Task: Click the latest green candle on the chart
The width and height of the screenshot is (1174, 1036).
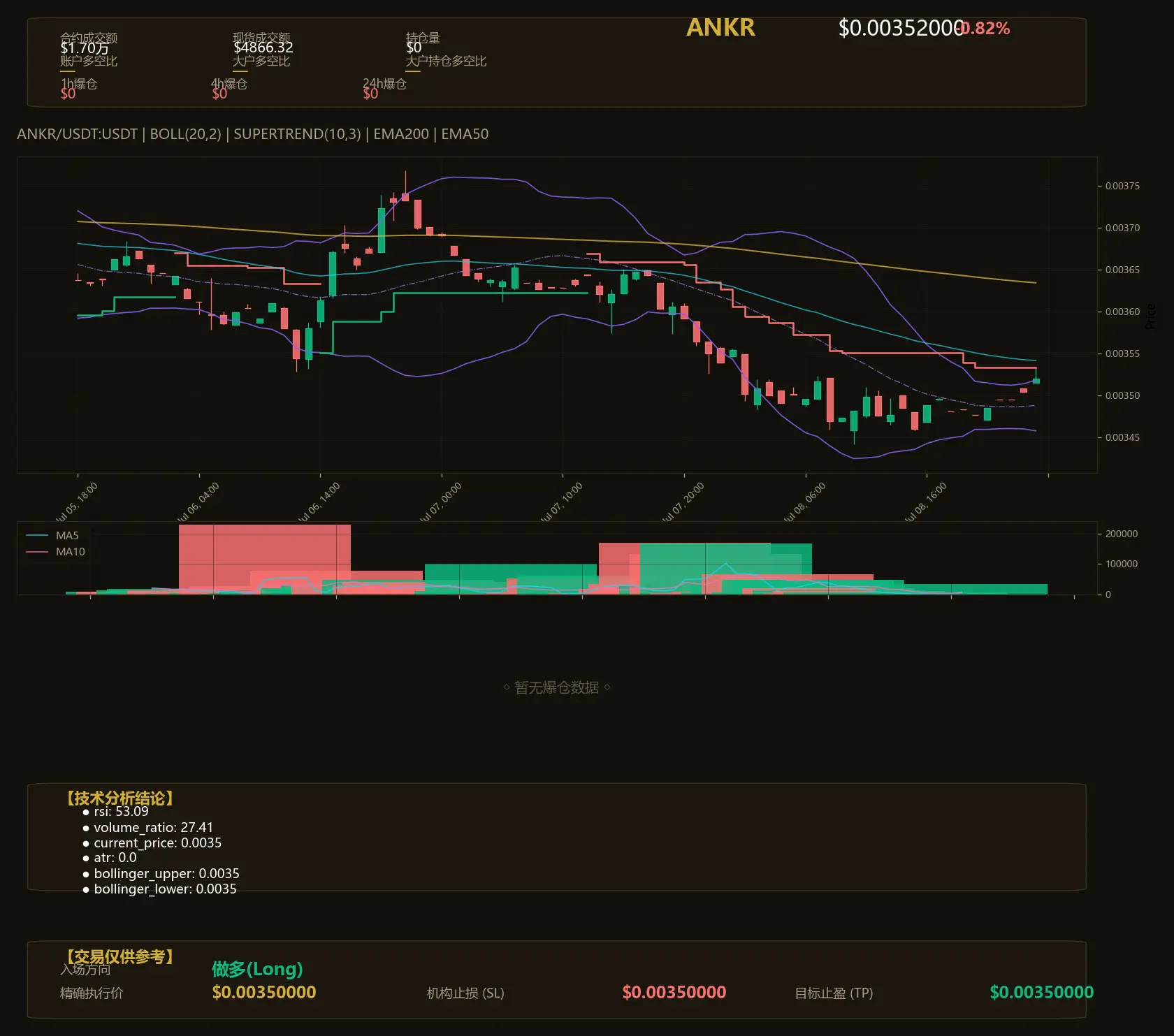Action: pos(1036,381)
